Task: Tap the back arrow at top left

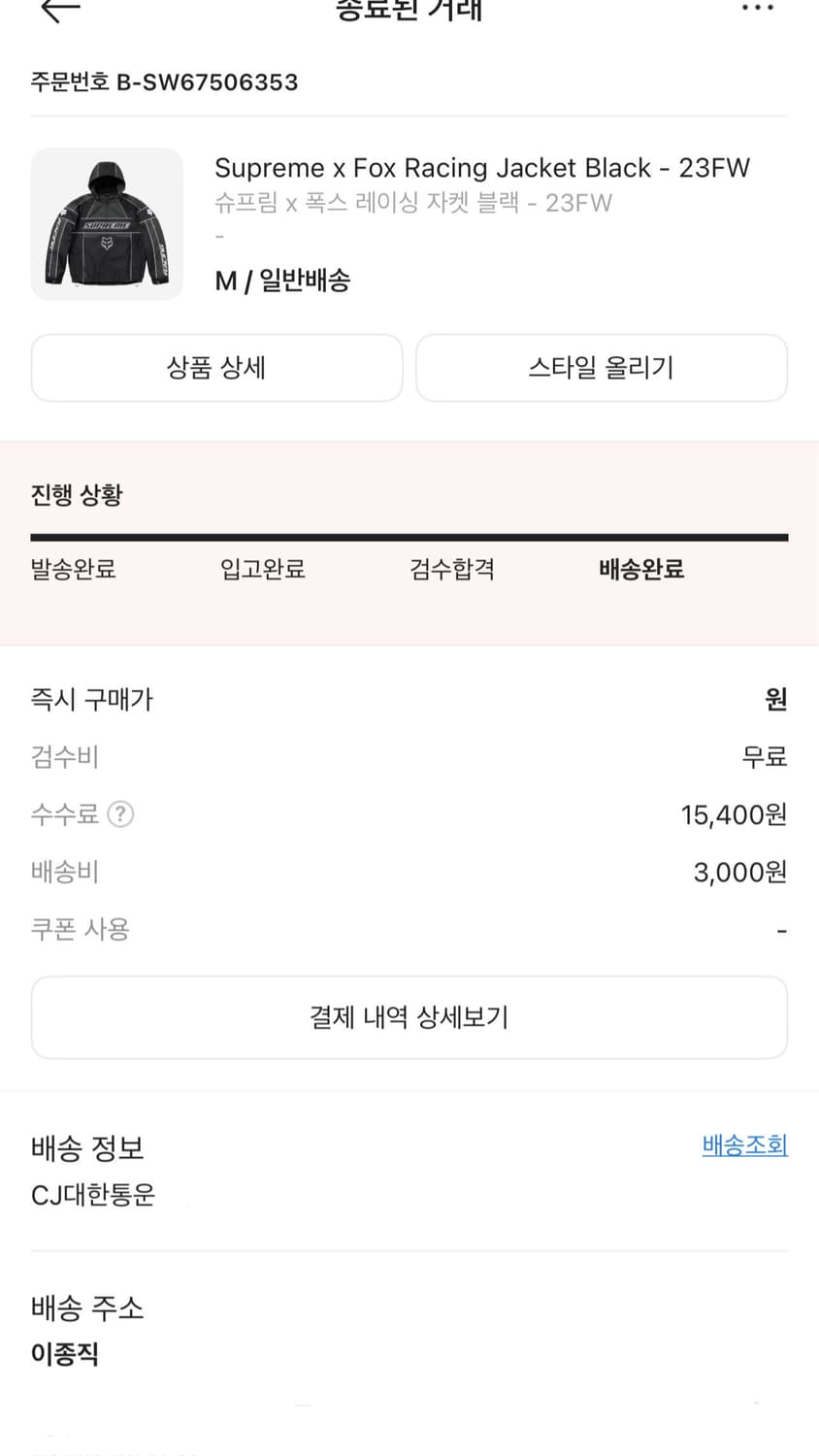Action: point(60,10)
